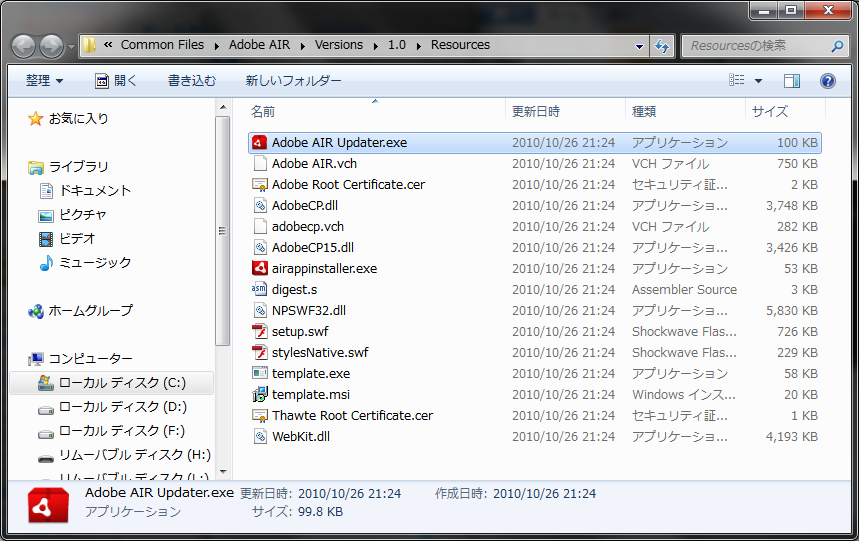859x541 pixels.
Task: Click the airappinstaller.exe icon
Action: coord(259,269)
